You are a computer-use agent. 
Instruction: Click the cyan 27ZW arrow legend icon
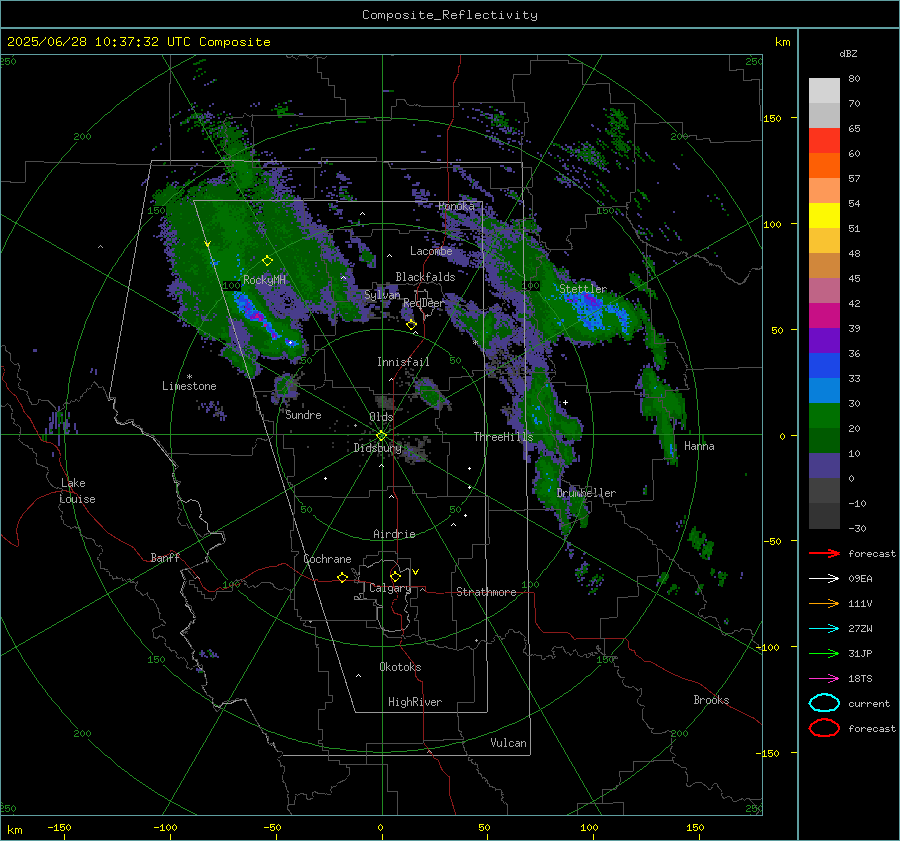(824, 629)
